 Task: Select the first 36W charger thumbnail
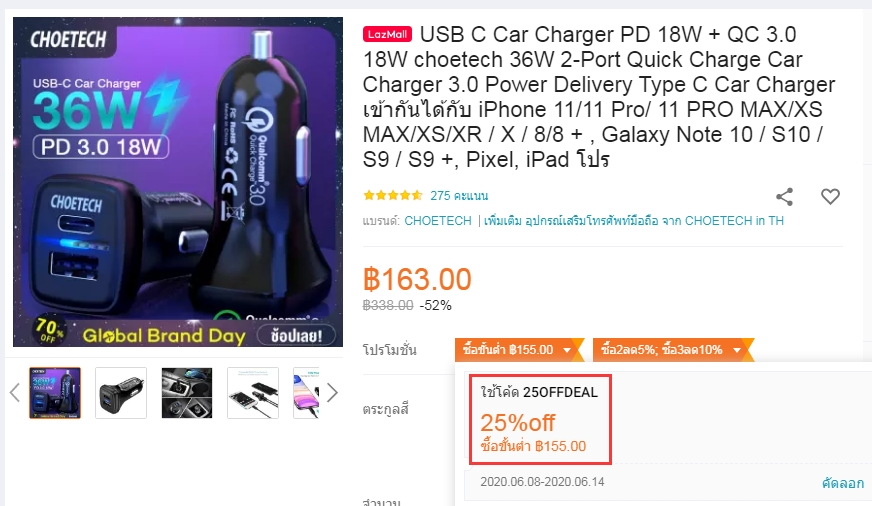[x=55, y=393]
